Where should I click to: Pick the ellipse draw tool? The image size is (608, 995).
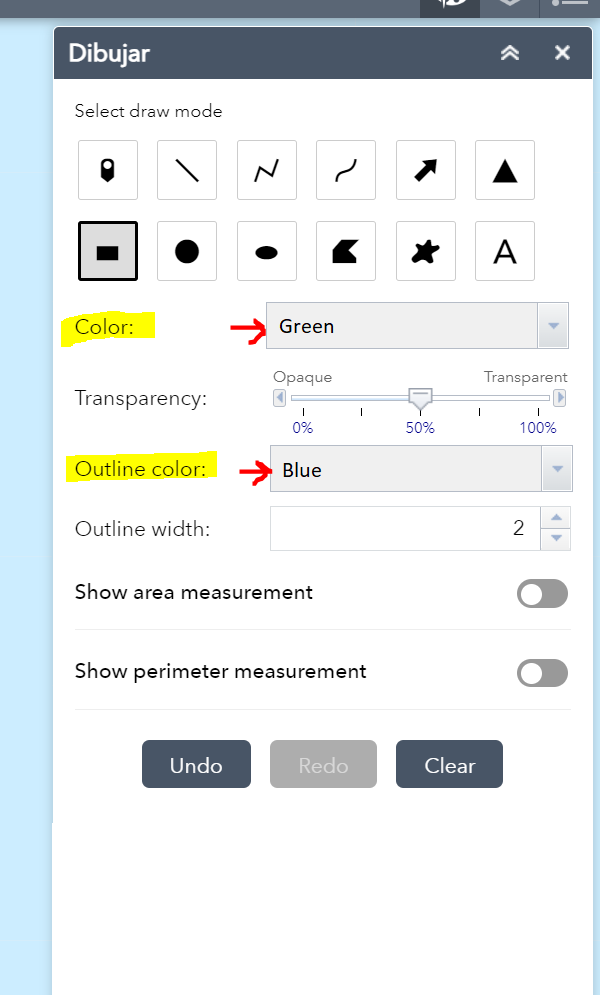point(266,251)
